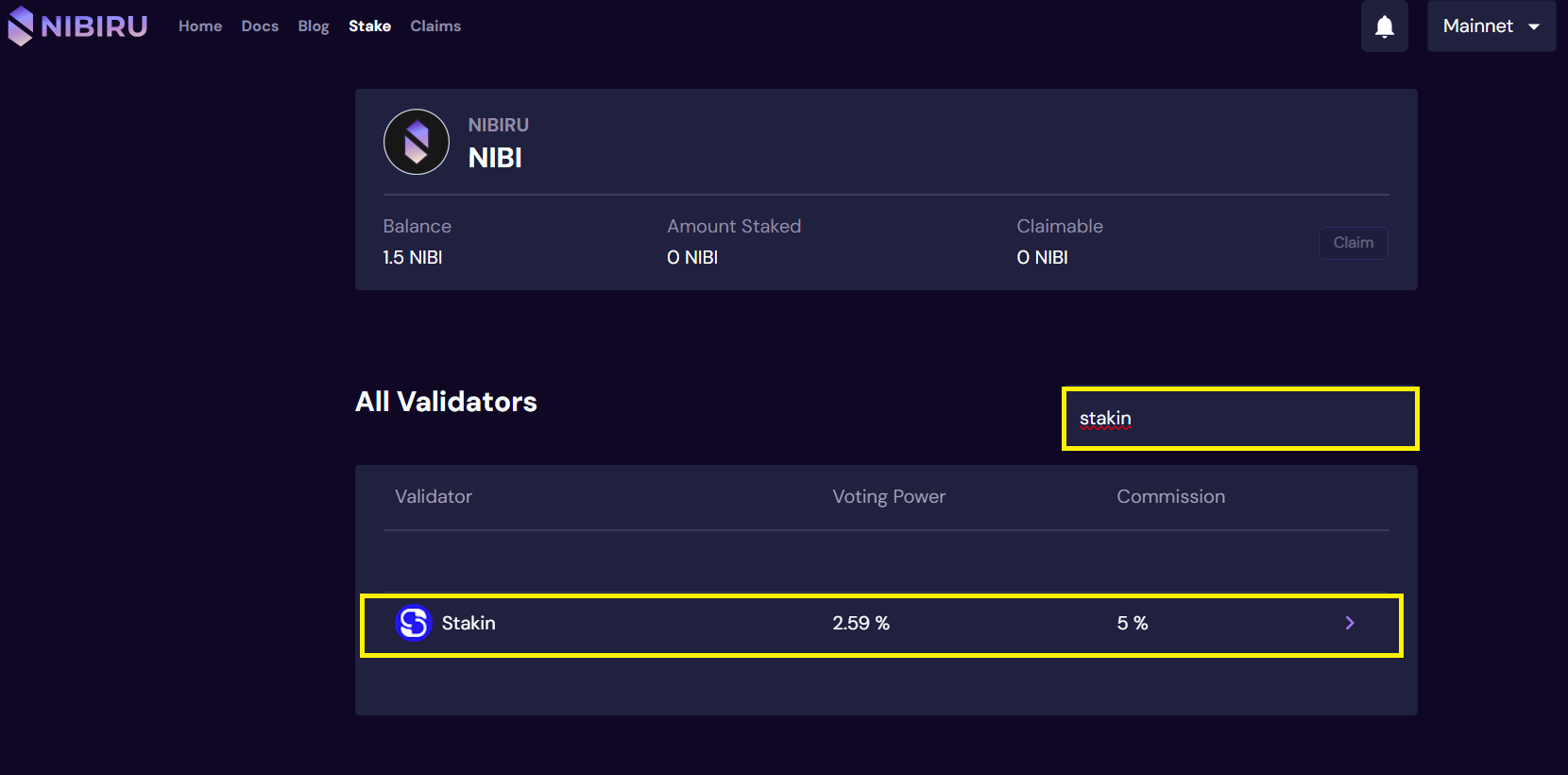
Task: Click the Mainnet dropdown caret arrow
Action: pyautogui.click(x=1534, y=26)
